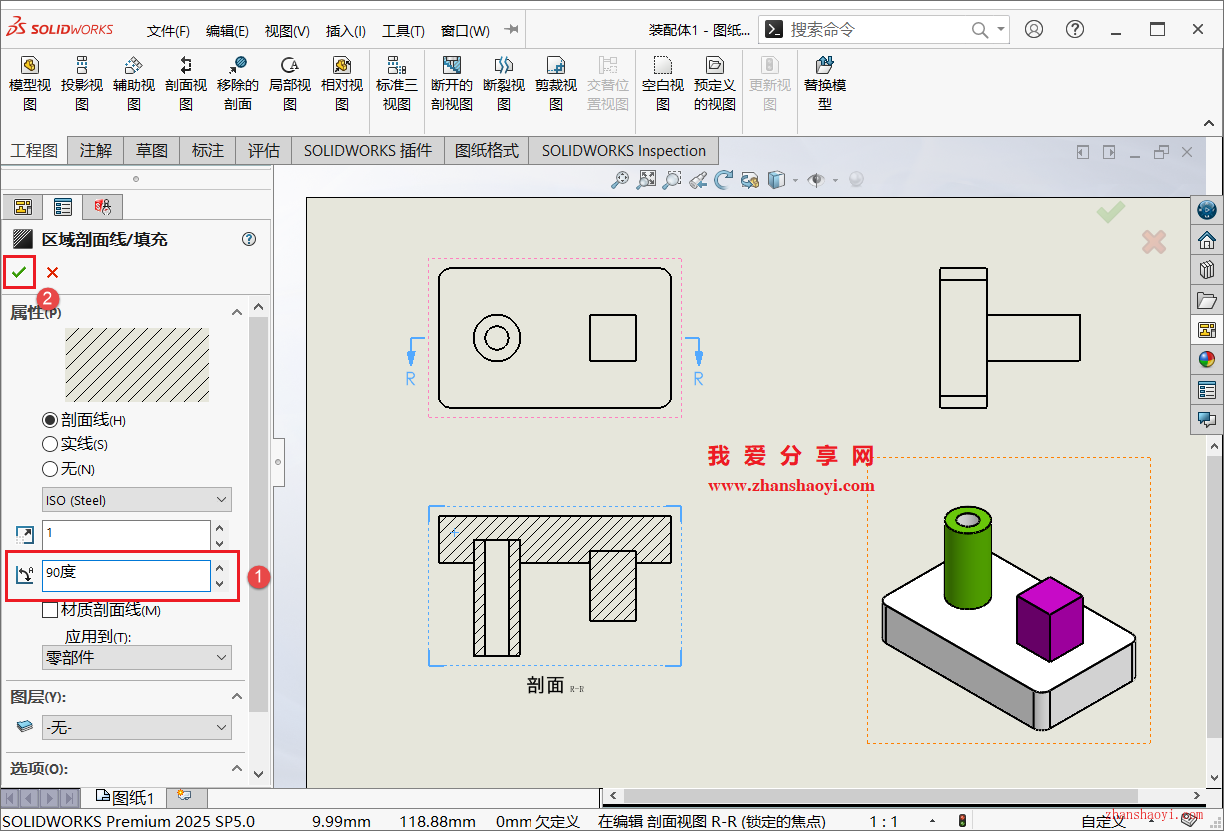Insert Standard 3 View (标准三视图)
1224x831 pixels.
click(x=397, y=83)
